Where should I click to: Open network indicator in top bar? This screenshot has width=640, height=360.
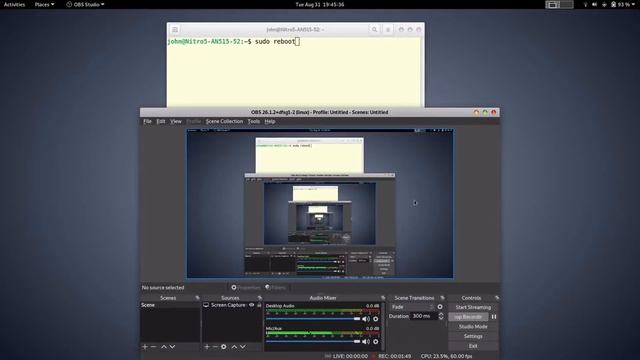point(585,4)
